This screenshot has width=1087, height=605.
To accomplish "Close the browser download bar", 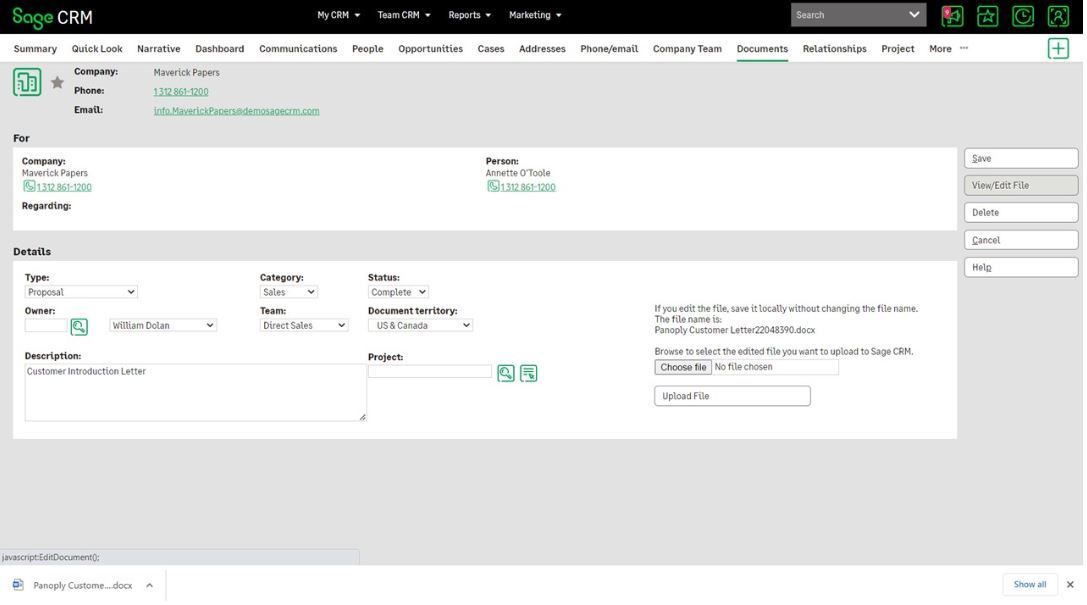I will [x=1070, y=585].
